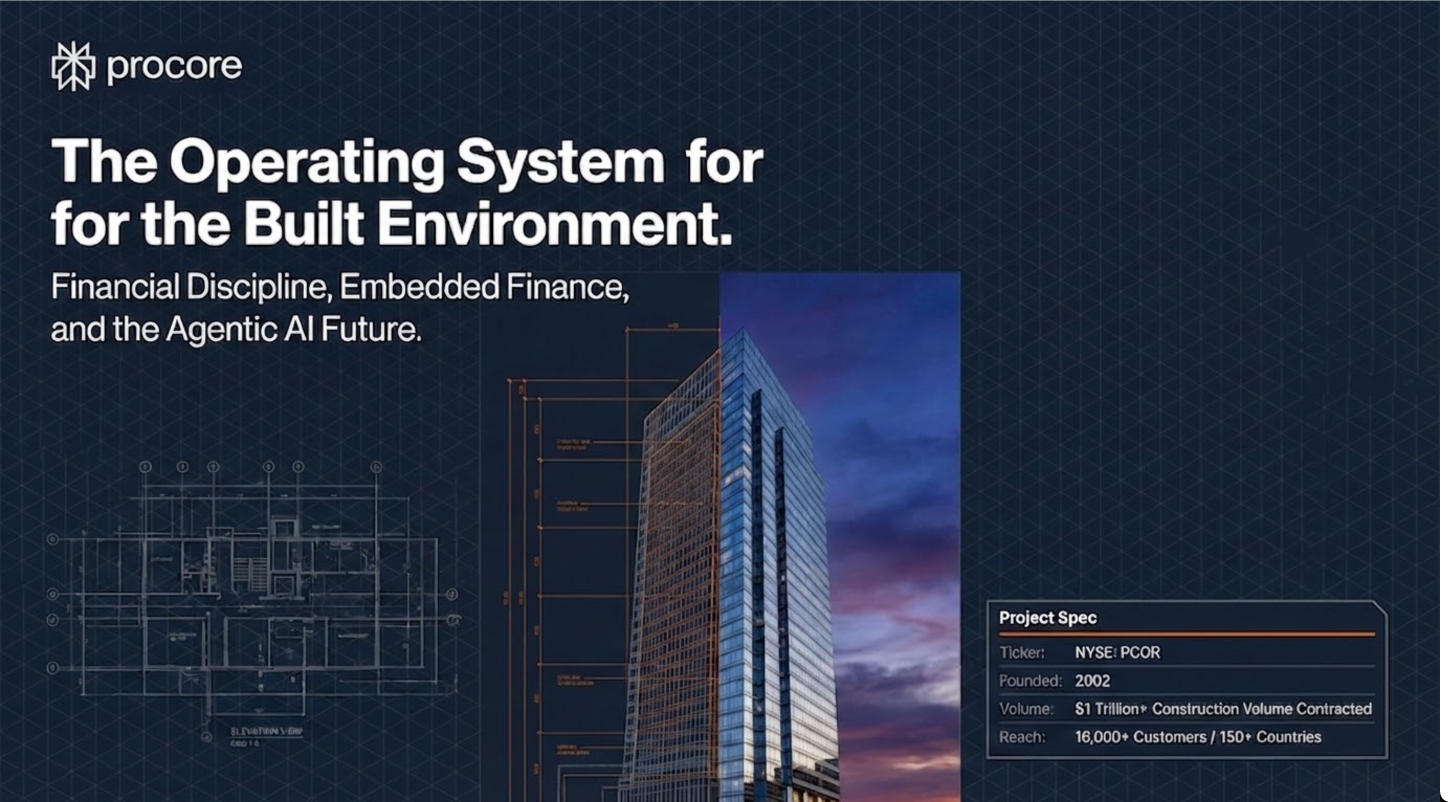Viewport: 1448px width, 802px height.
Task: Click the "NYSE: PCOR" value
Action: [1118, 653]
